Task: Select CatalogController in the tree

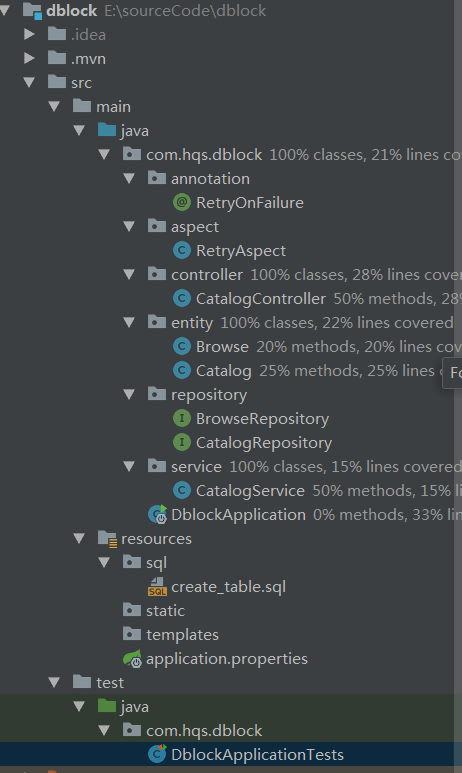Action: pos(261,299)
